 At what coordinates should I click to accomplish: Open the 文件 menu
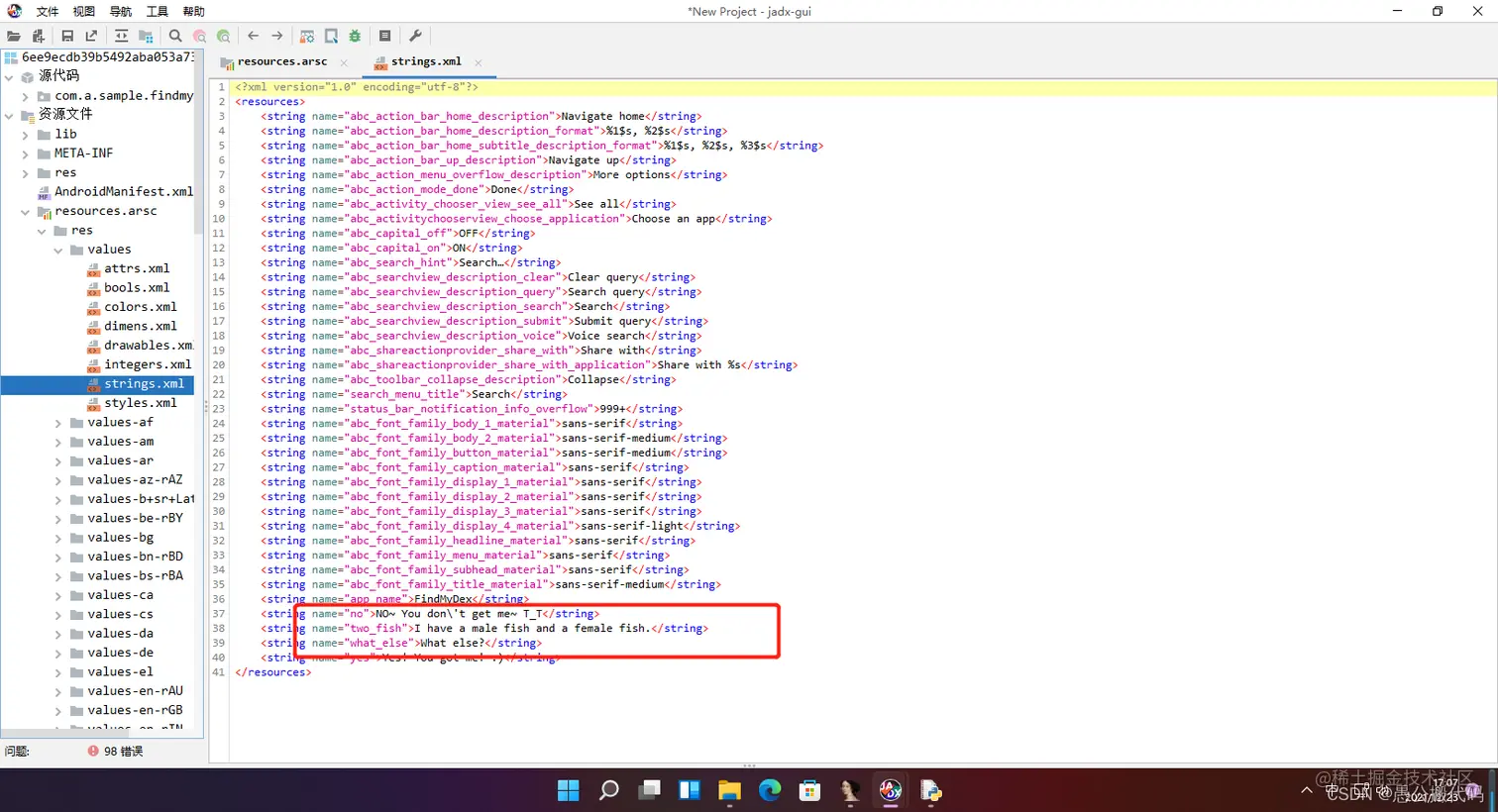(48, 12)
